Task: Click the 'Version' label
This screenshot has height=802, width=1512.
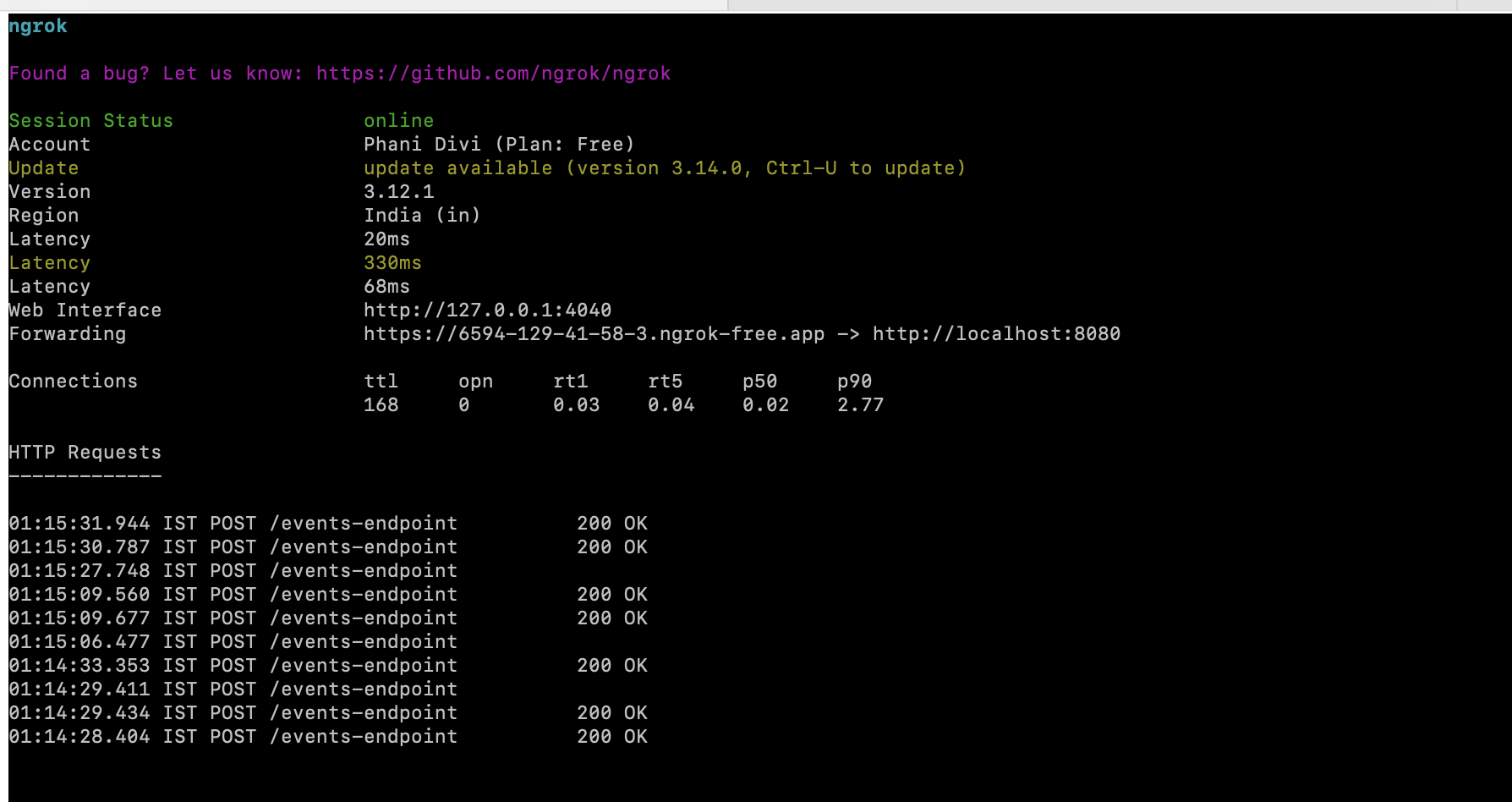Action: 49,192
